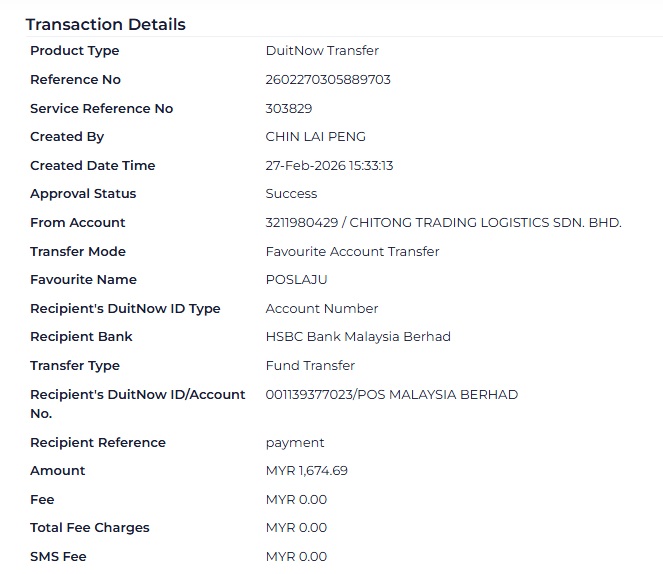This screenshot has width=663, height=574.
Task: Click the recipient reference value payment
Action: 295,443
